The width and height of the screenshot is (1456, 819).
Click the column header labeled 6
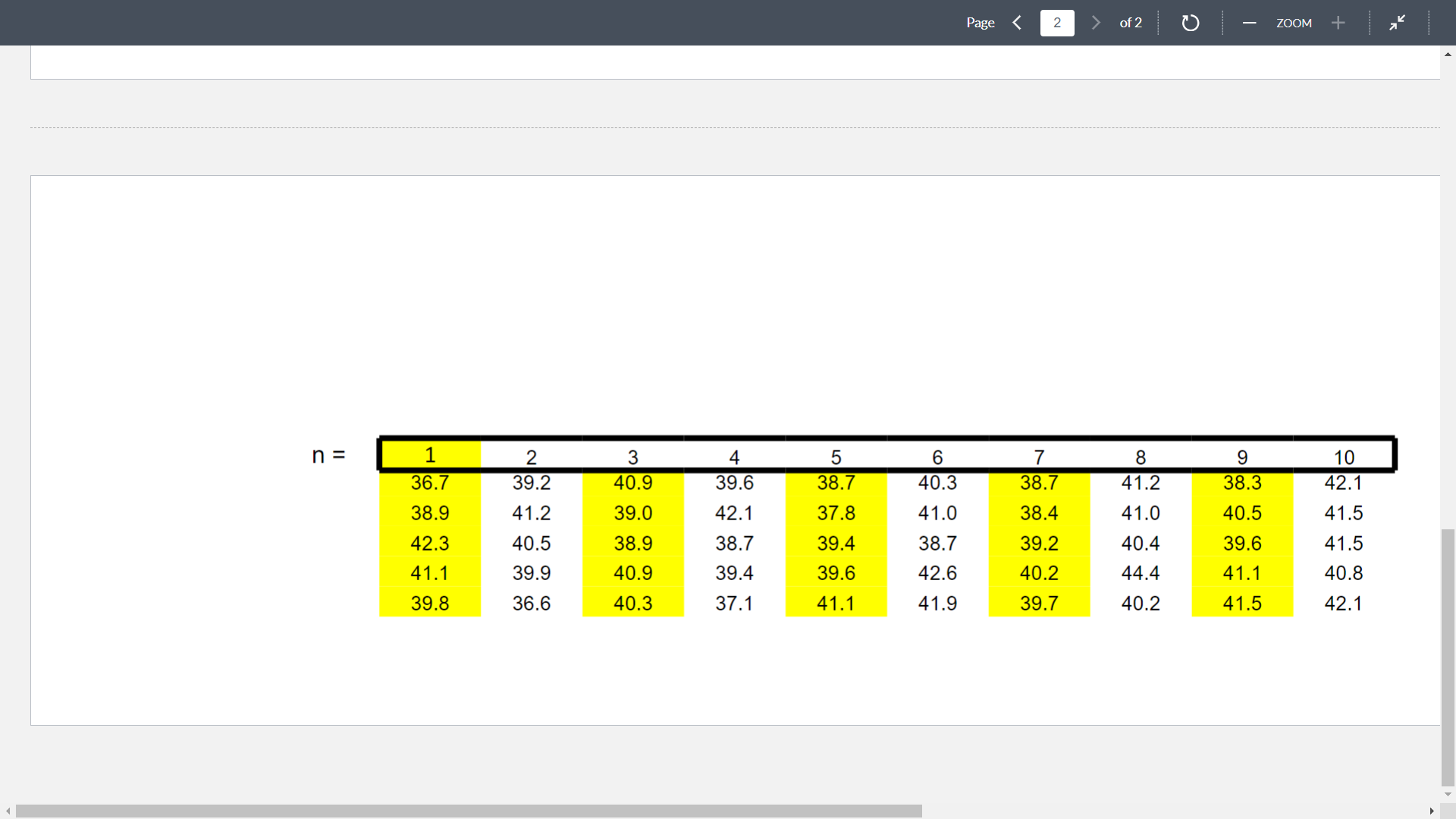937,457
